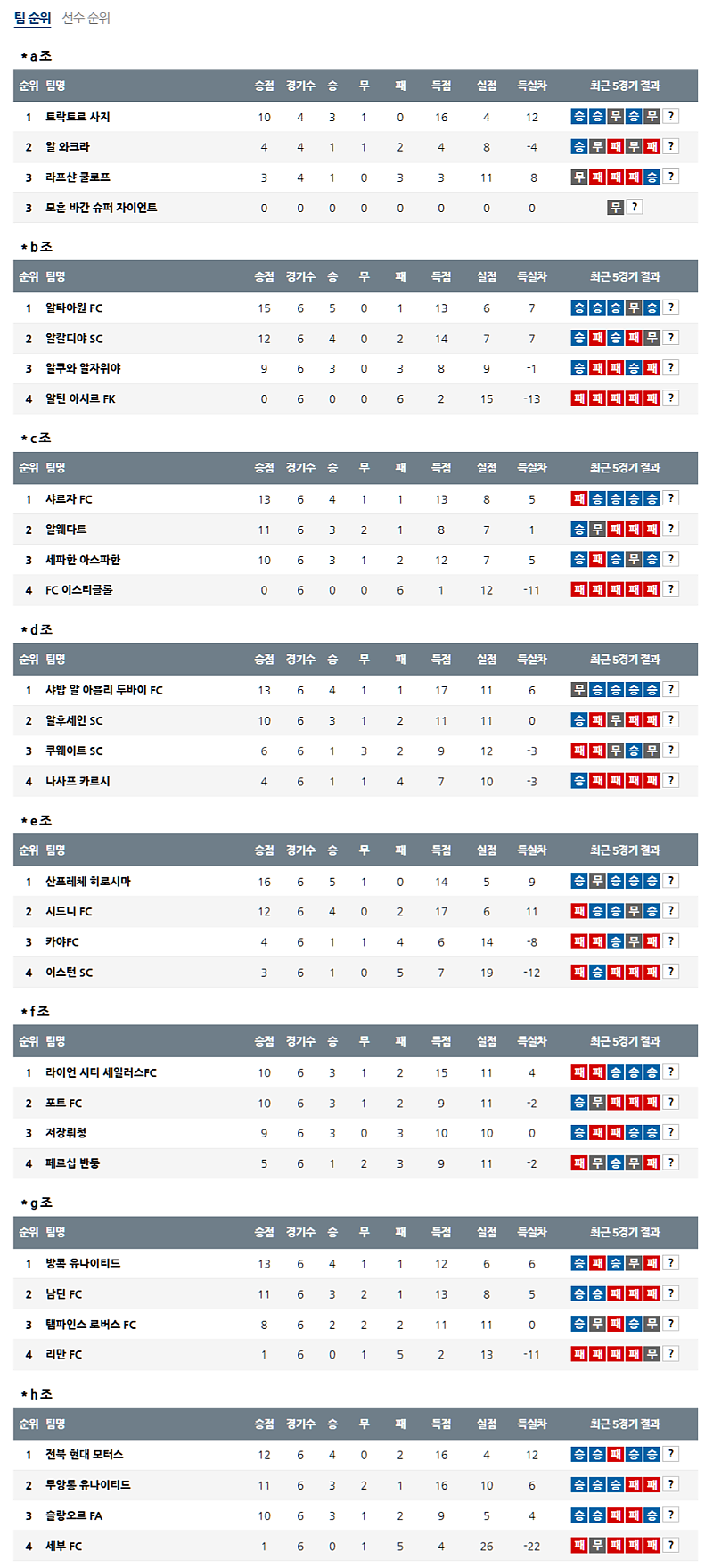This screenshot has height=1568, width=713.
Task: Open the question mark icon for 샤르자 FC
Action: click(x=671, y=498)
